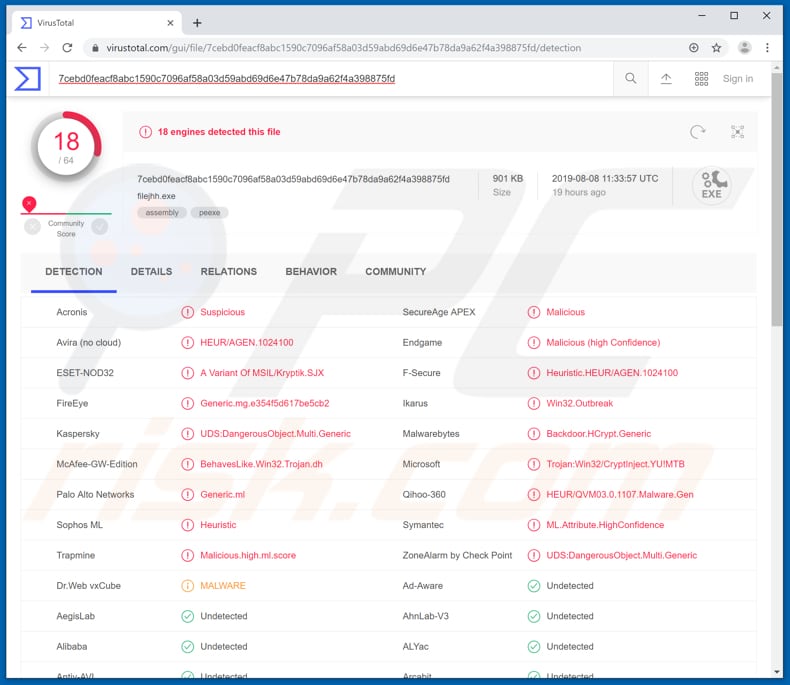
Task: Select BehavesLike.Win32.Trojan.dh McAfee result
Action: pyautogui.click(x=261, y=464)
